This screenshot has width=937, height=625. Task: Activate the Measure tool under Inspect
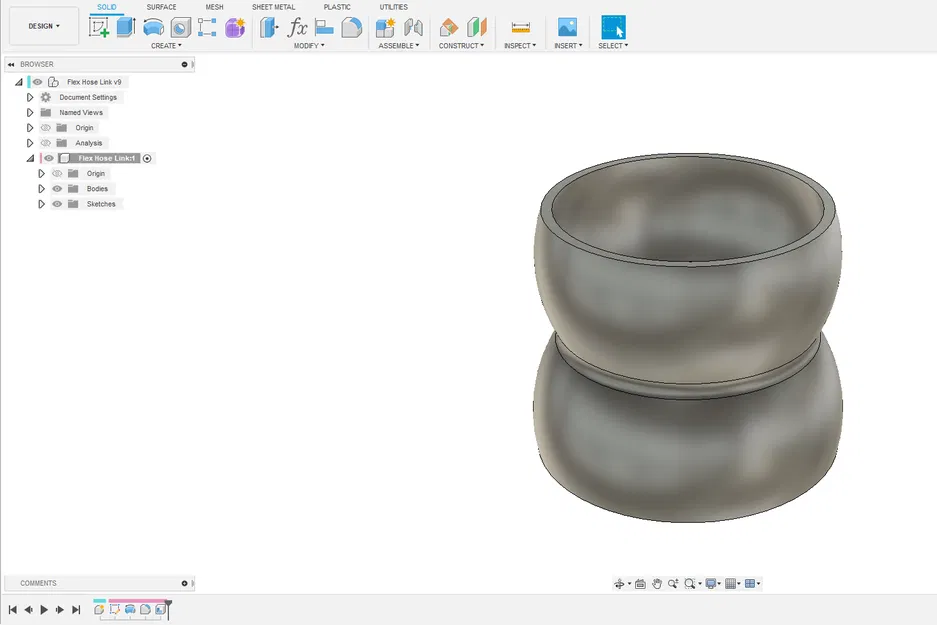(520, 25)
